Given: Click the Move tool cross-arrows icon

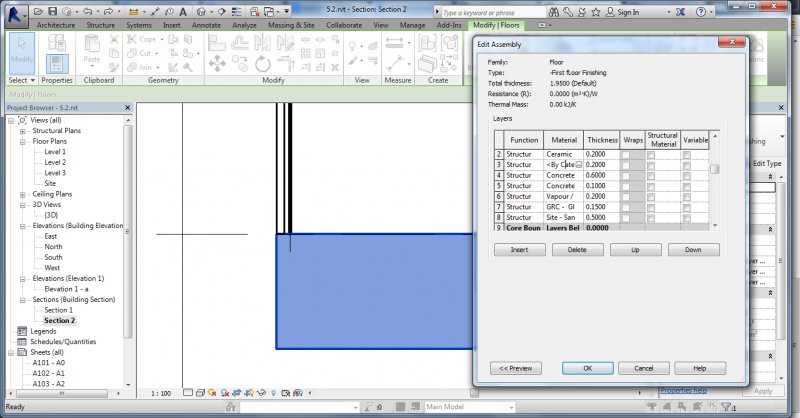Looking at the screenshot, I should pos(217,64).
